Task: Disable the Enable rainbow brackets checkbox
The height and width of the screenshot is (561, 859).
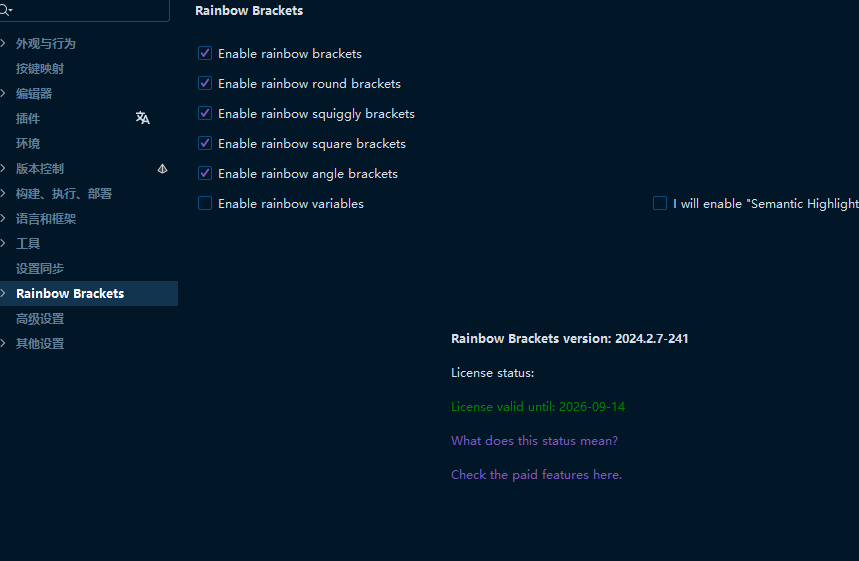Action: click(x=205, y=53)
